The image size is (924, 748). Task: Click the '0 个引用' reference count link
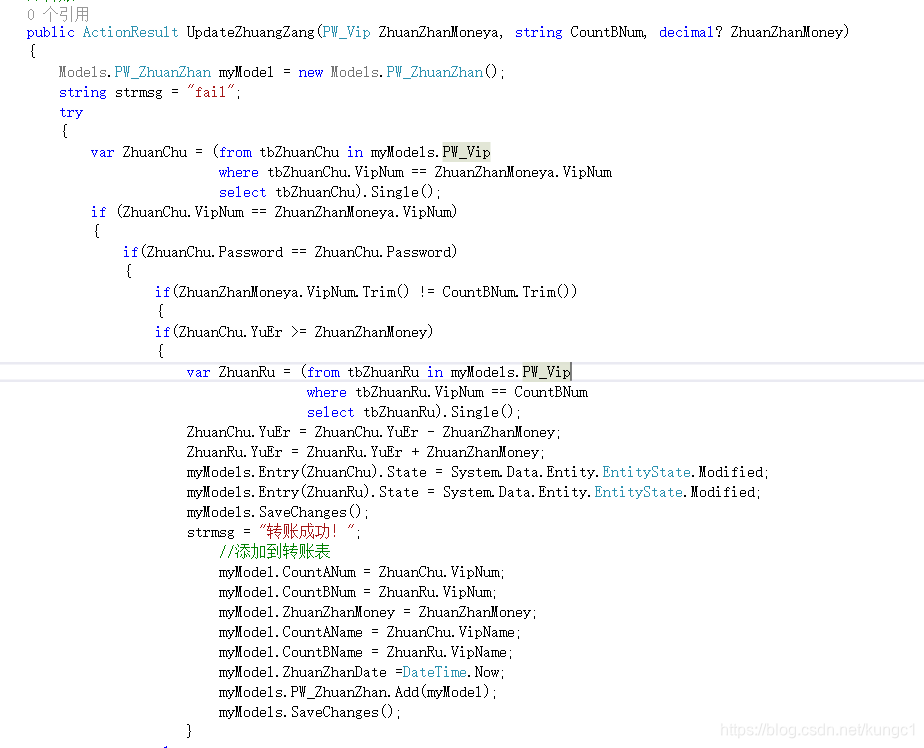click(x=58, y=13)
